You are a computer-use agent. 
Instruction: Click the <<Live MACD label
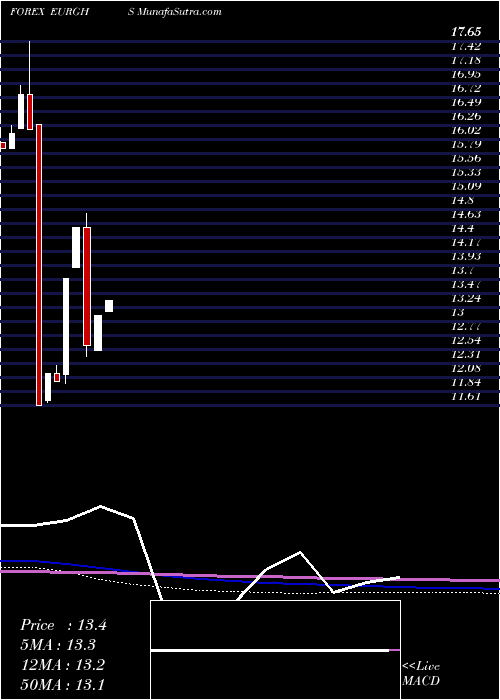point(421,674)
